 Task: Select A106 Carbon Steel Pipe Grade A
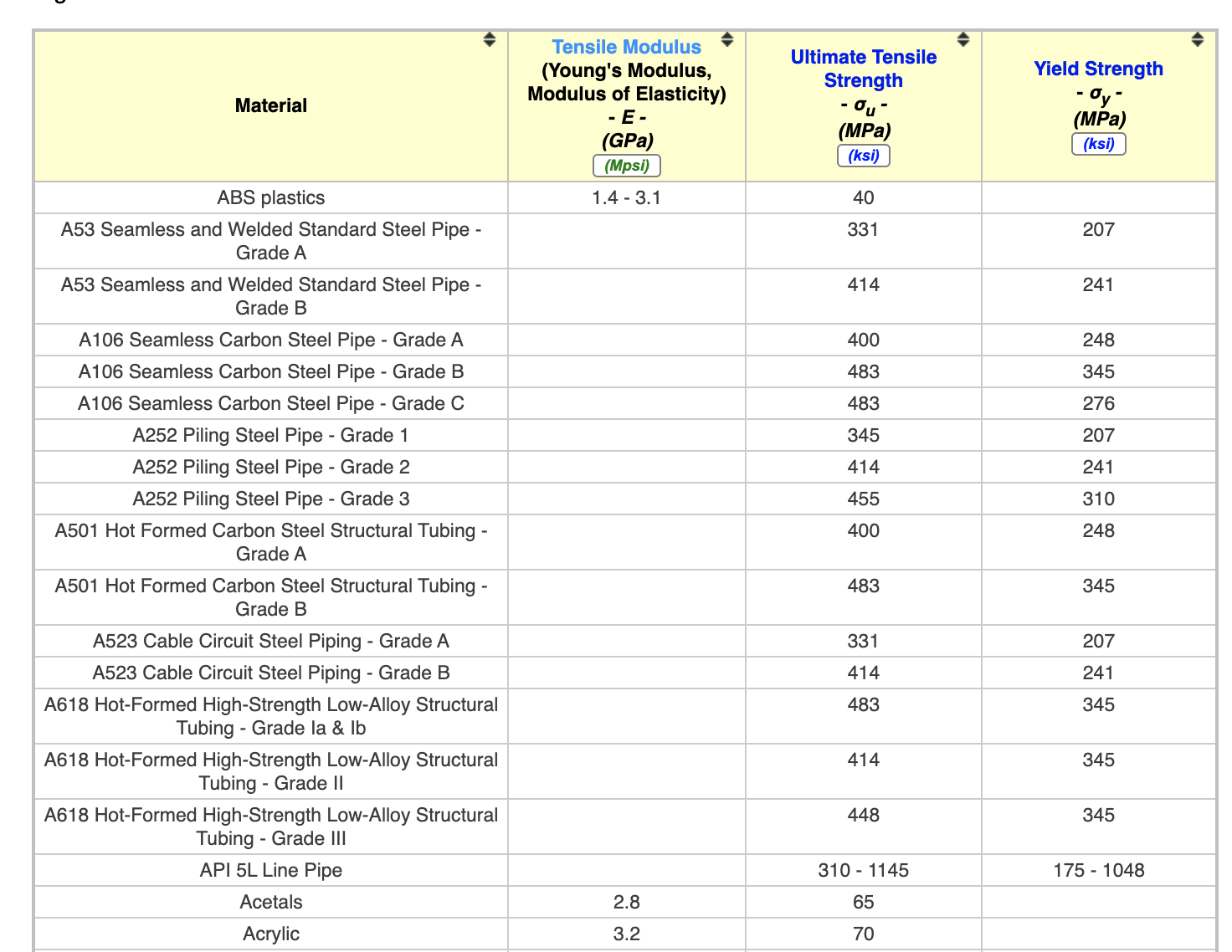(271, 340)
